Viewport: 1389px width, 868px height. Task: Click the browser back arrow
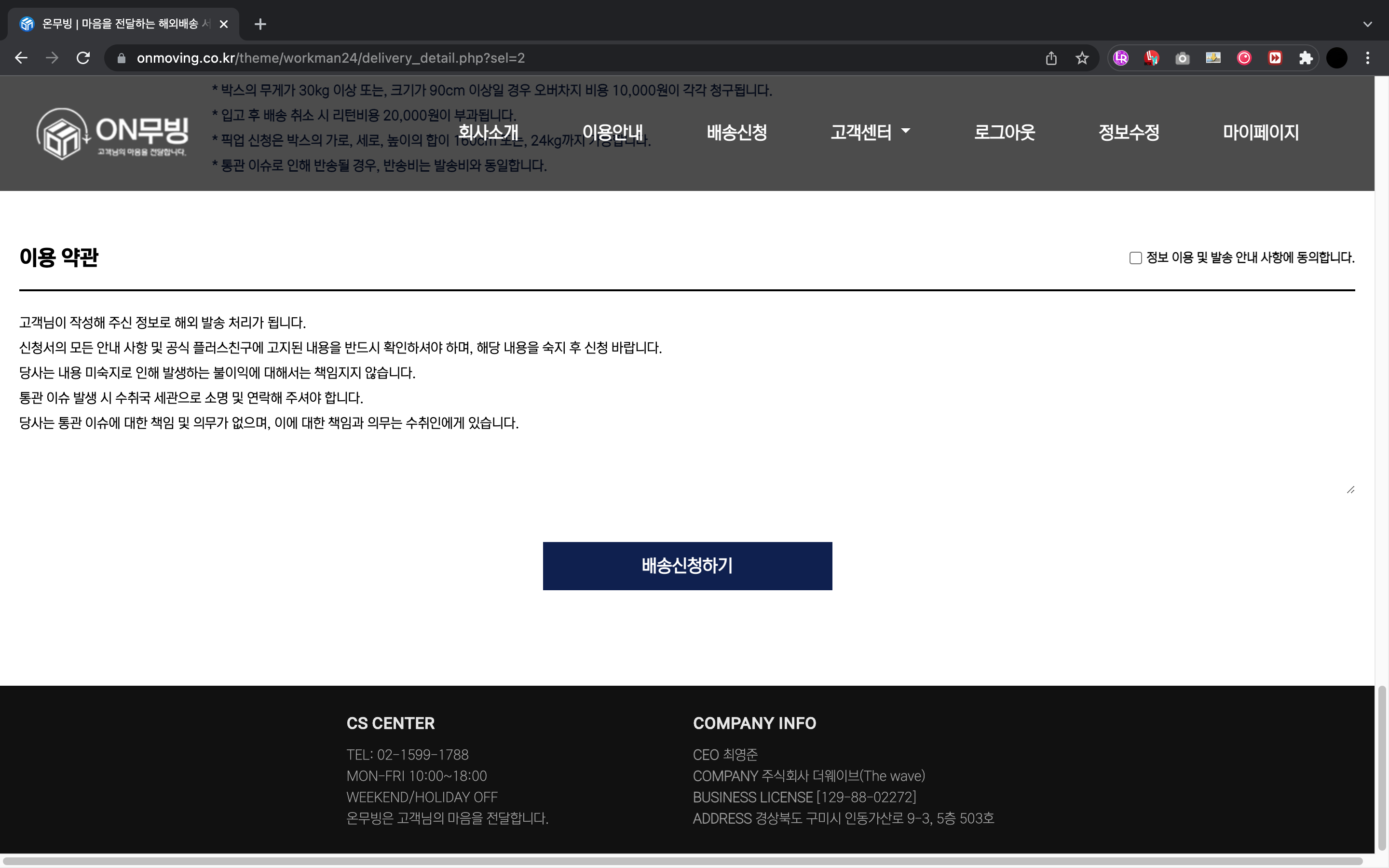(x=21, y=58)
